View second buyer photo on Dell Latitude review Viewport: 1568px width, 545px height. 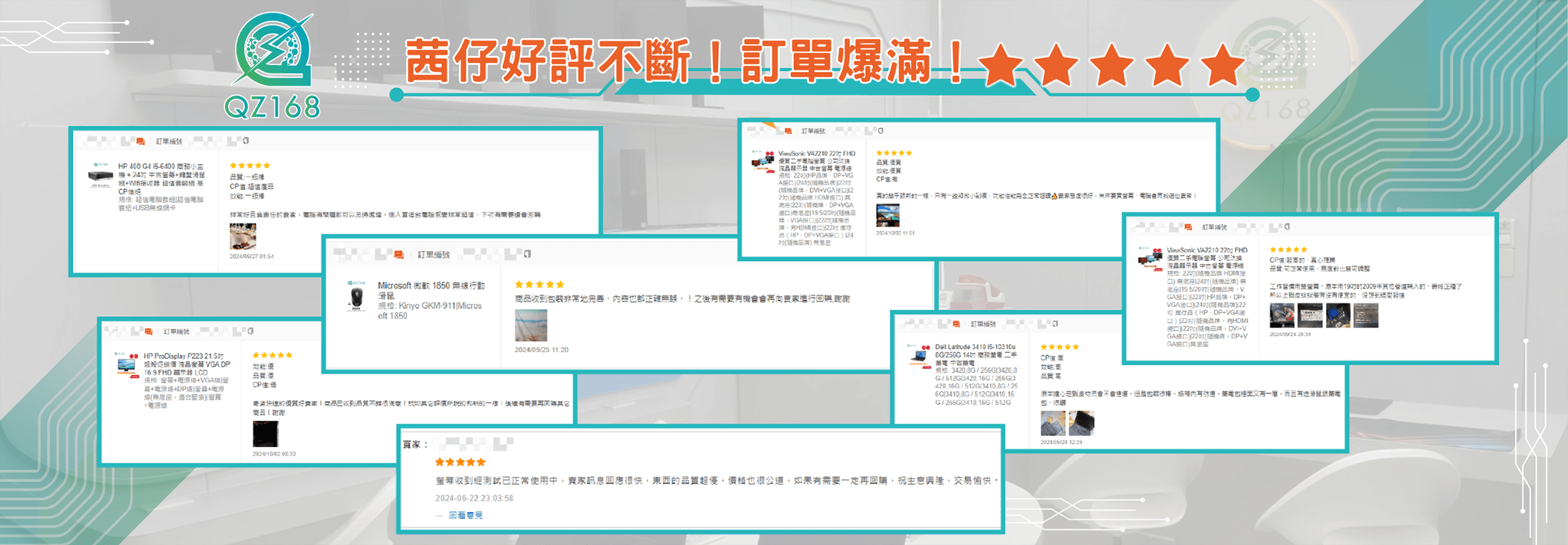click(x=1081, y=423)
